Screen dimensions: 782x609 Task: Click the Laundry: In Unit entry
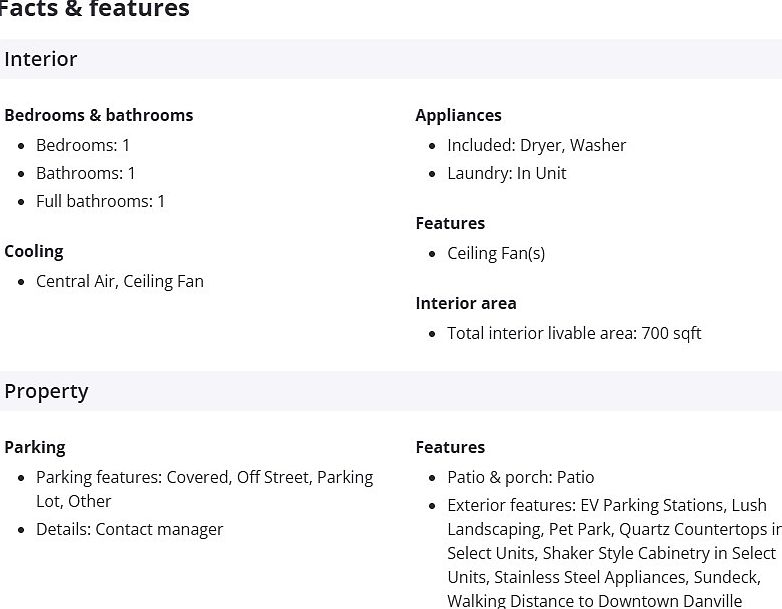[x=507, y=173]
